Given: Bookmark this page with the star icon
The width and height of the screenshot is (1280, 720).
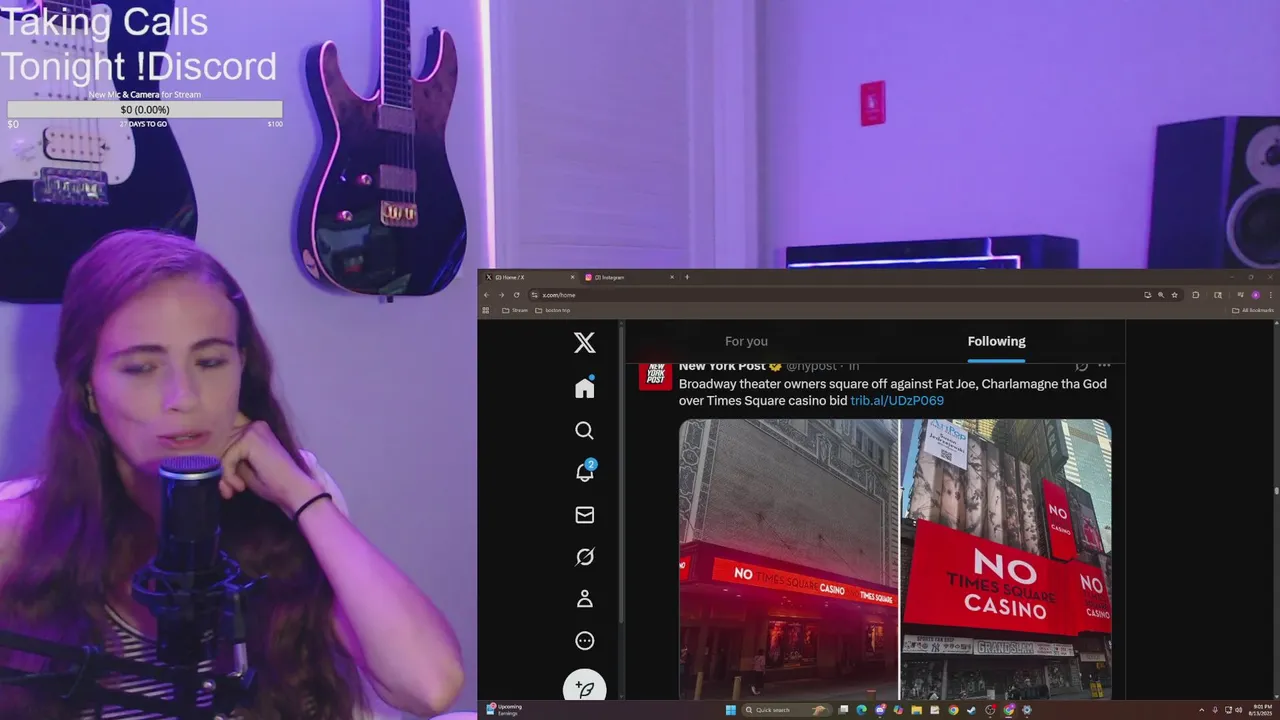Looking at the screenshot, I should point(1175,295).
